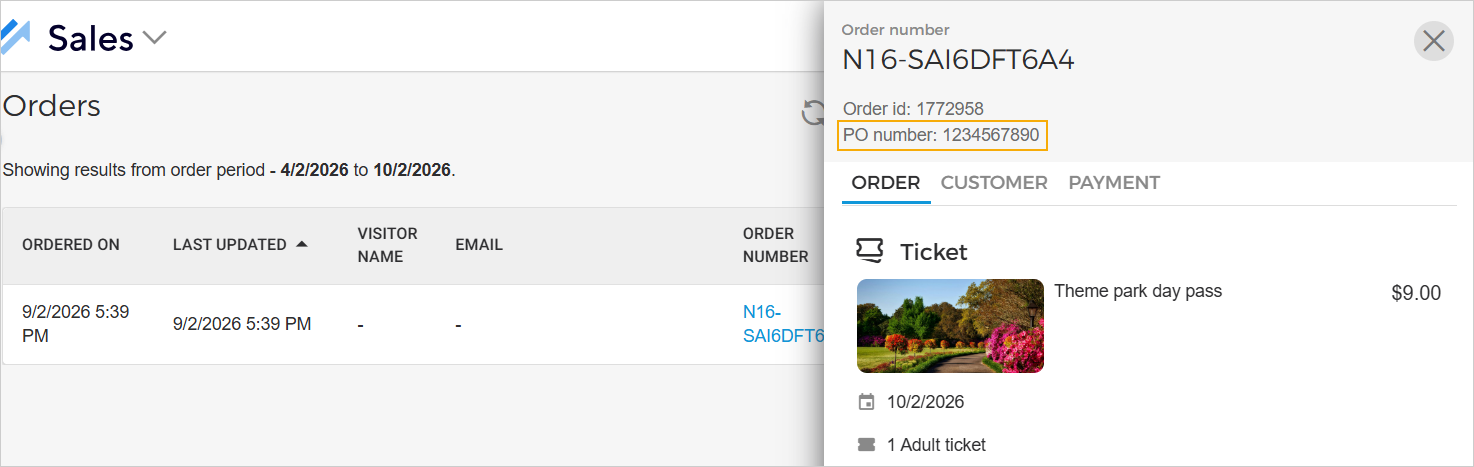
Task: Click the VISITOR NAME column header
Action: [x=387, y=245]
